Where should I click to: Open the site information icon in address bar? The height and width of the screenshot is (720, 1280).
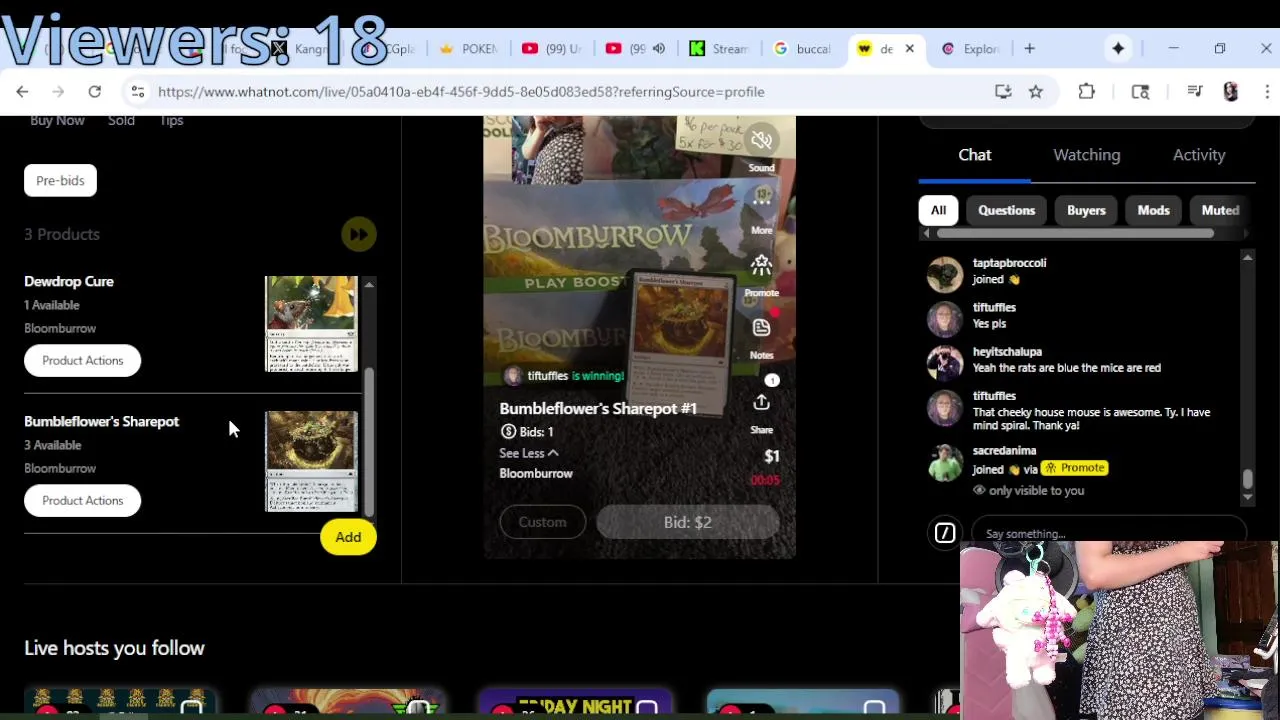(x=138, y=92)
